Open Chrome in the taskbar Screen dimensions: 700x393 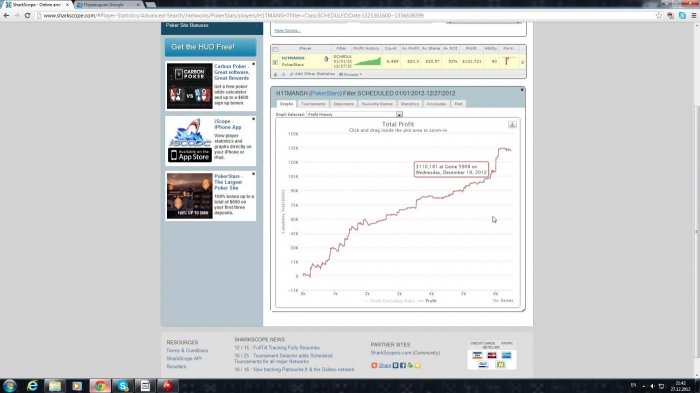click(x=100, y=385)
